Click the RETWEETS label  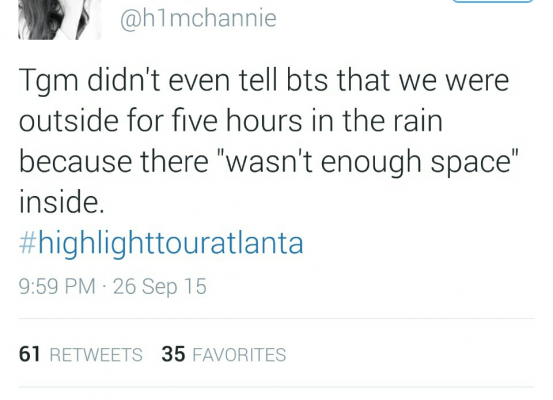(x=96, y=354)
